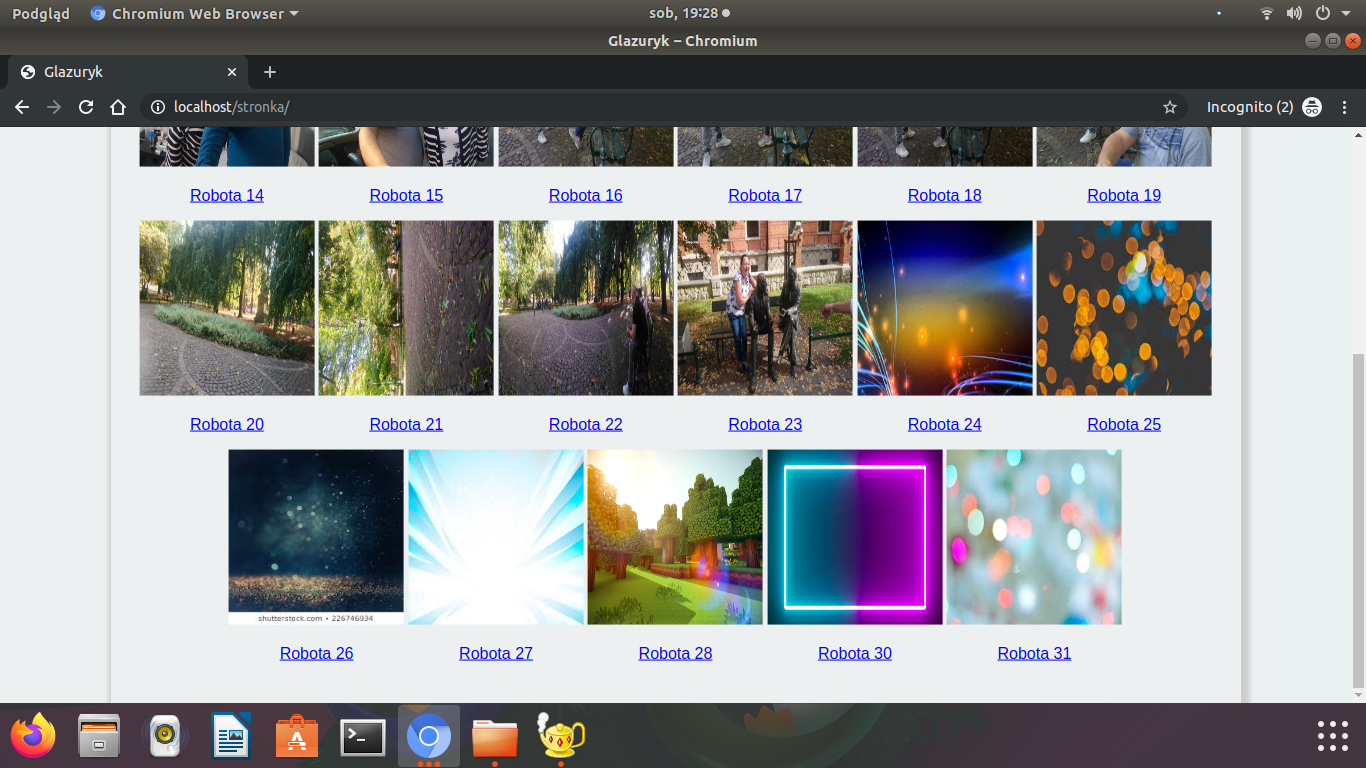Show Applications grid in the dock
The height and width of the screenshot is (768, 1366).
tap(1332, 736)
